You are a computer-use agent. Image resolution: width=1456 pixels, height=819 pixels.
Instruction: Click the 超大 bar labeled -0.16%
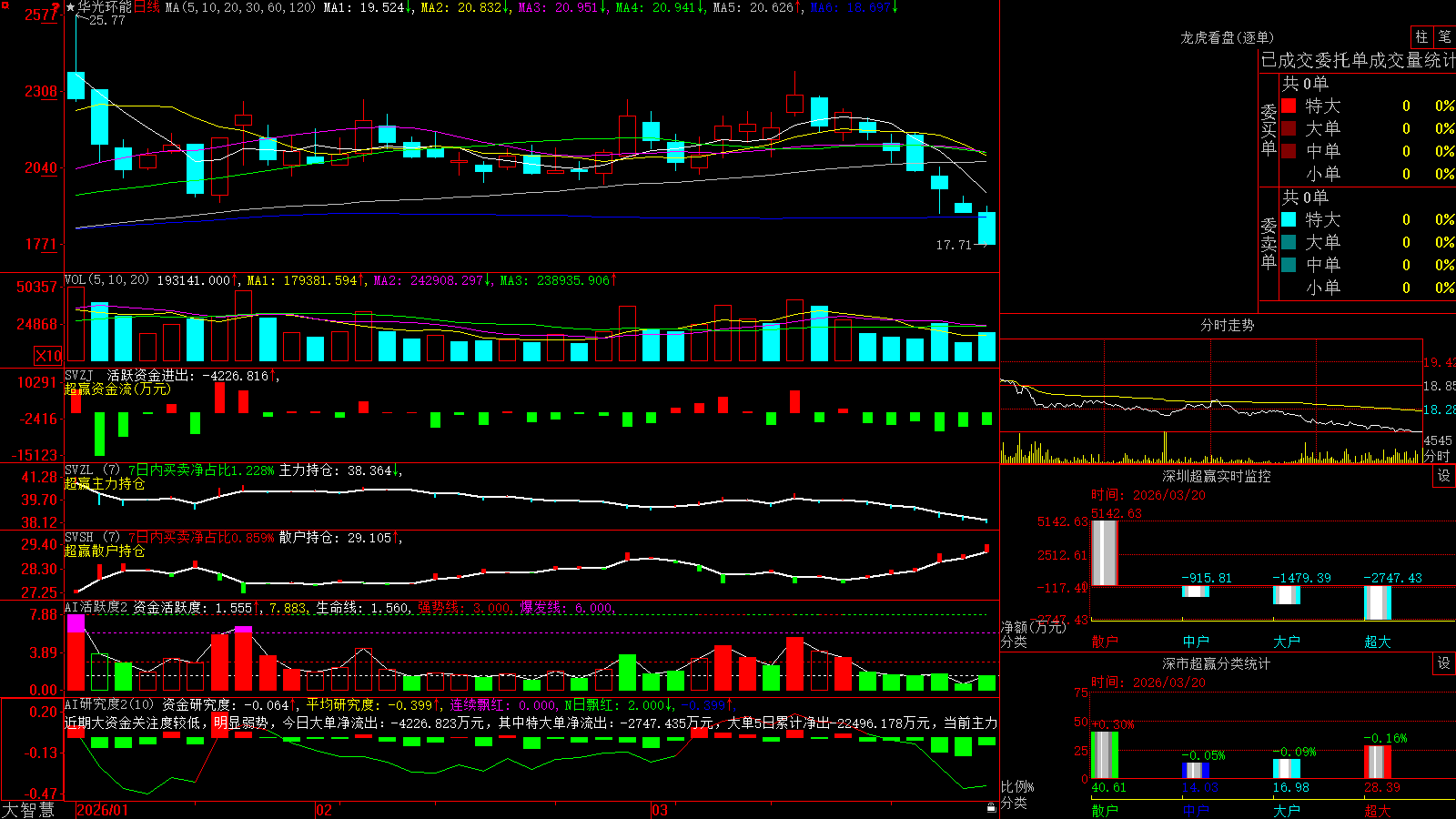tap(1378, 763)
